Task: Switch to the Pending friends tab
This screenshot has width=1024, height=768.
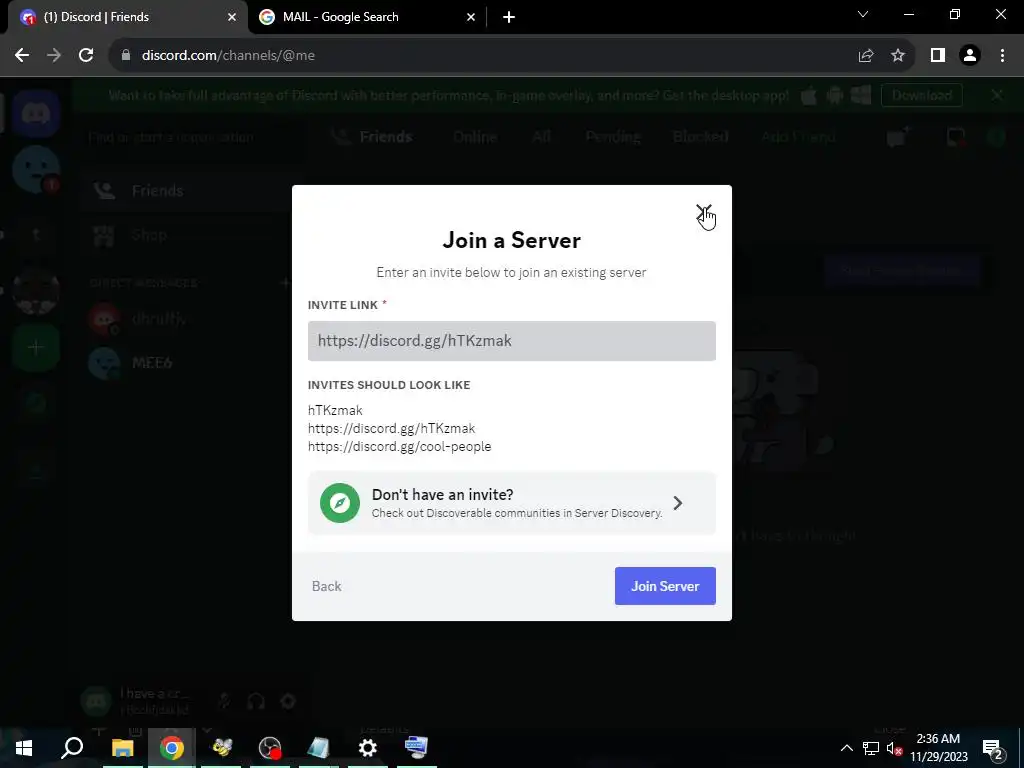Action: [x=613, y=137]
